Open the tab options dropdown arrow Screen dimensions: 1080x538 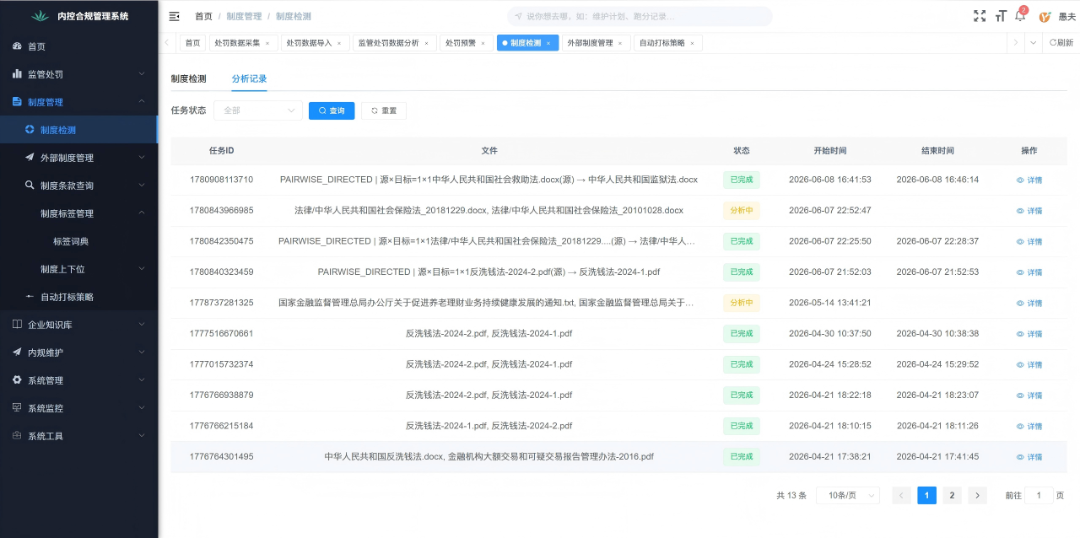(x=1033, y=43)
